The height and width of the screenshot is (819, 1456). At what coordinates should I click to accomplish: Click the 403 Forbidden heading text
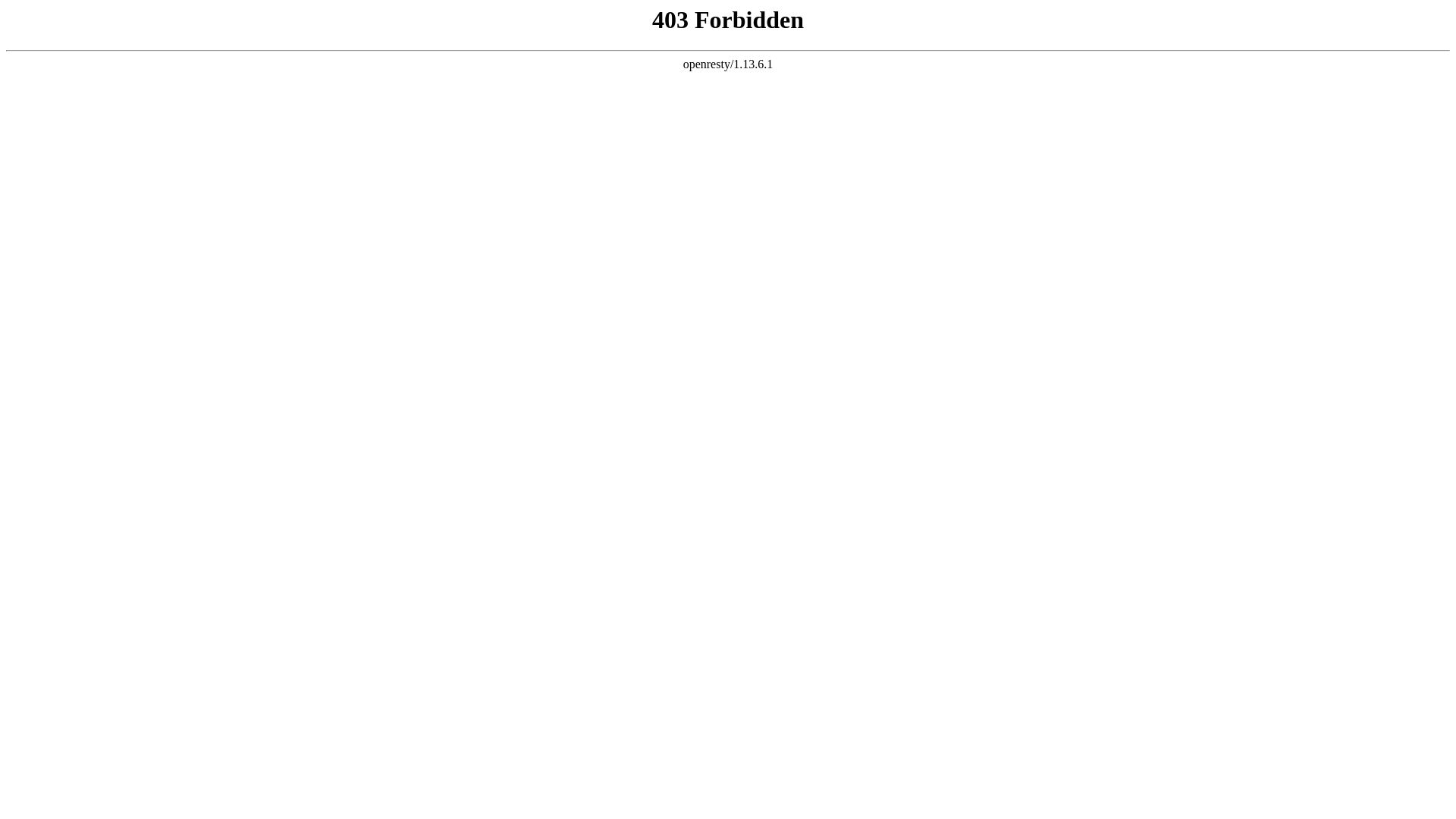(x=728, y=19)
